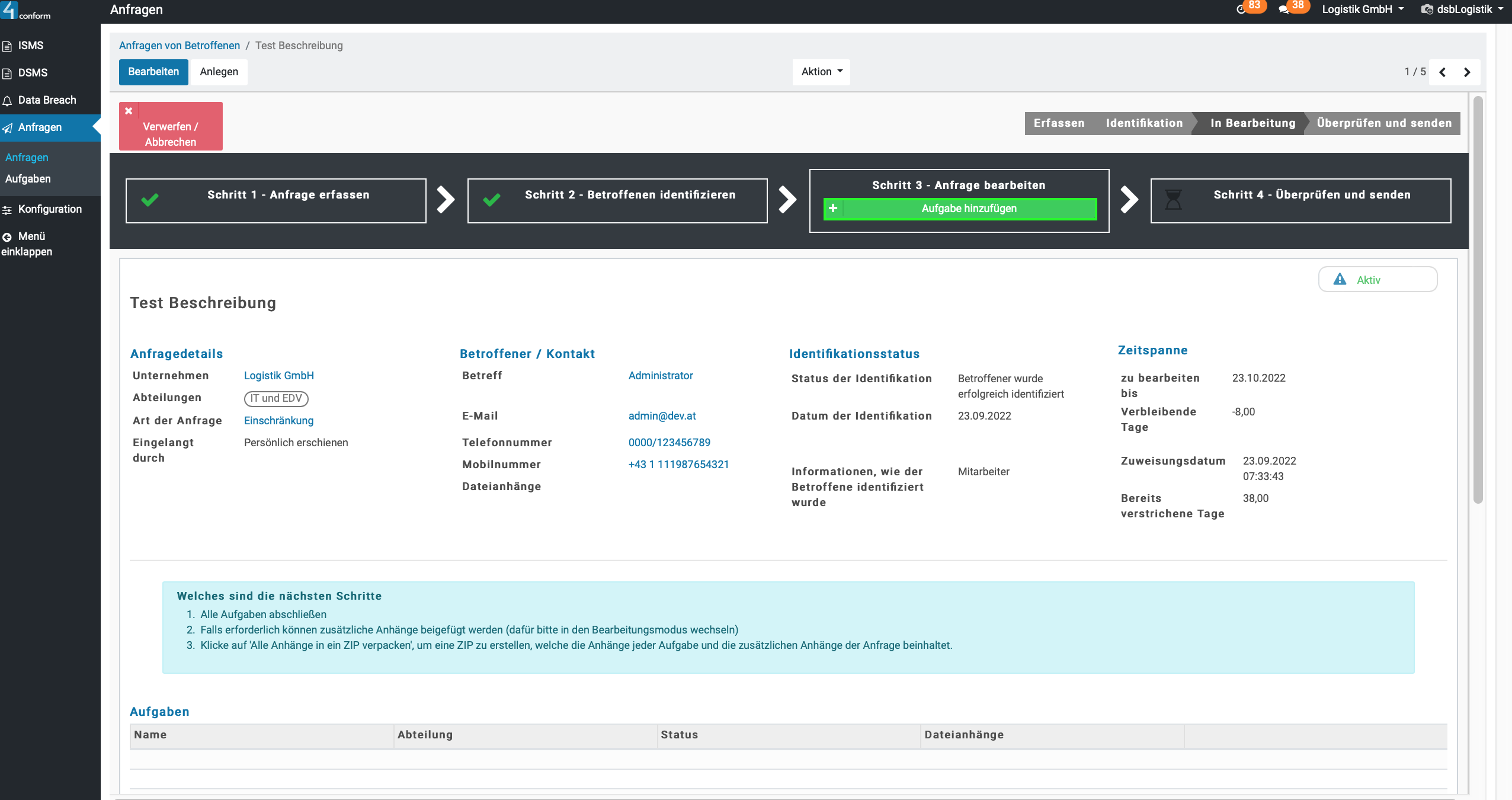Open the chat messages icon with badge 38
The height and width of the screenshot is (800, 1512).
(1283, 9)
